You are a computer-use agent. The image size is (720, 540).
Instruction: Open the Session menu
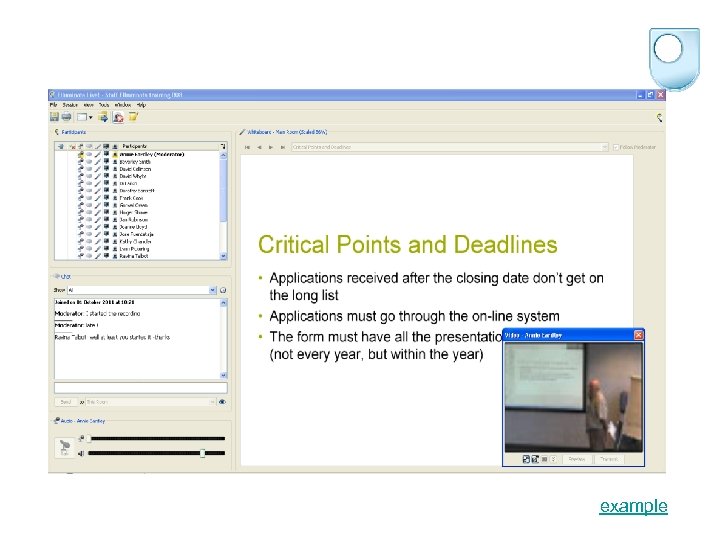click(x=70, y=105)
